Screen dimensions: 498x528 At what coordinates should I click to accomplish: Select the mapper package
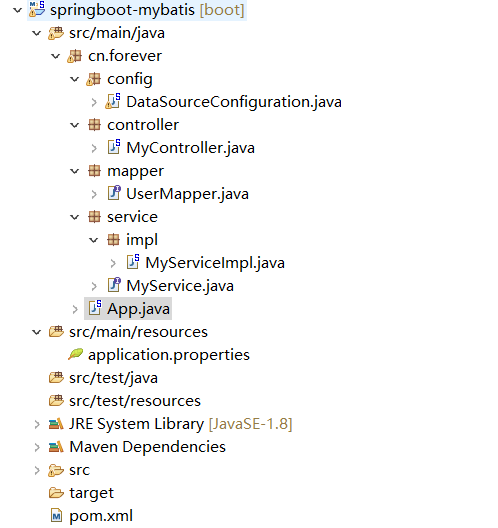coord(135,171)
